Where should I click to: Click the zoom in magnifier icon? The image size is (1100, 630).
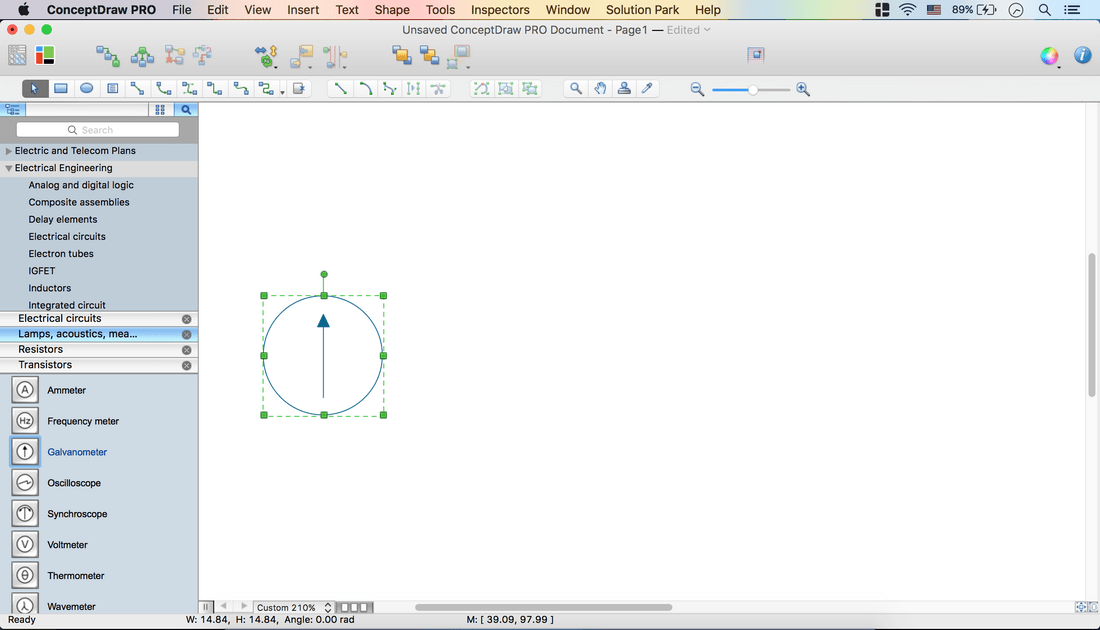pos(803,90)
